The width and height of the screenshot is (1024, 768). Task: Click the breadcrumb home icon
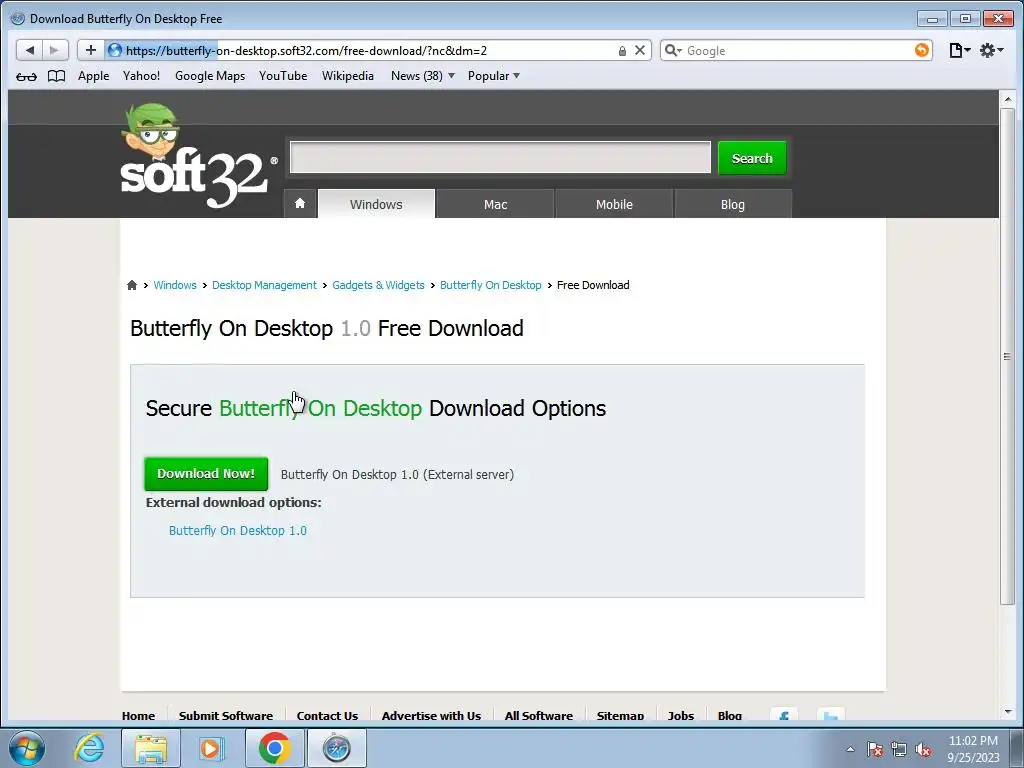coord(132,285)
